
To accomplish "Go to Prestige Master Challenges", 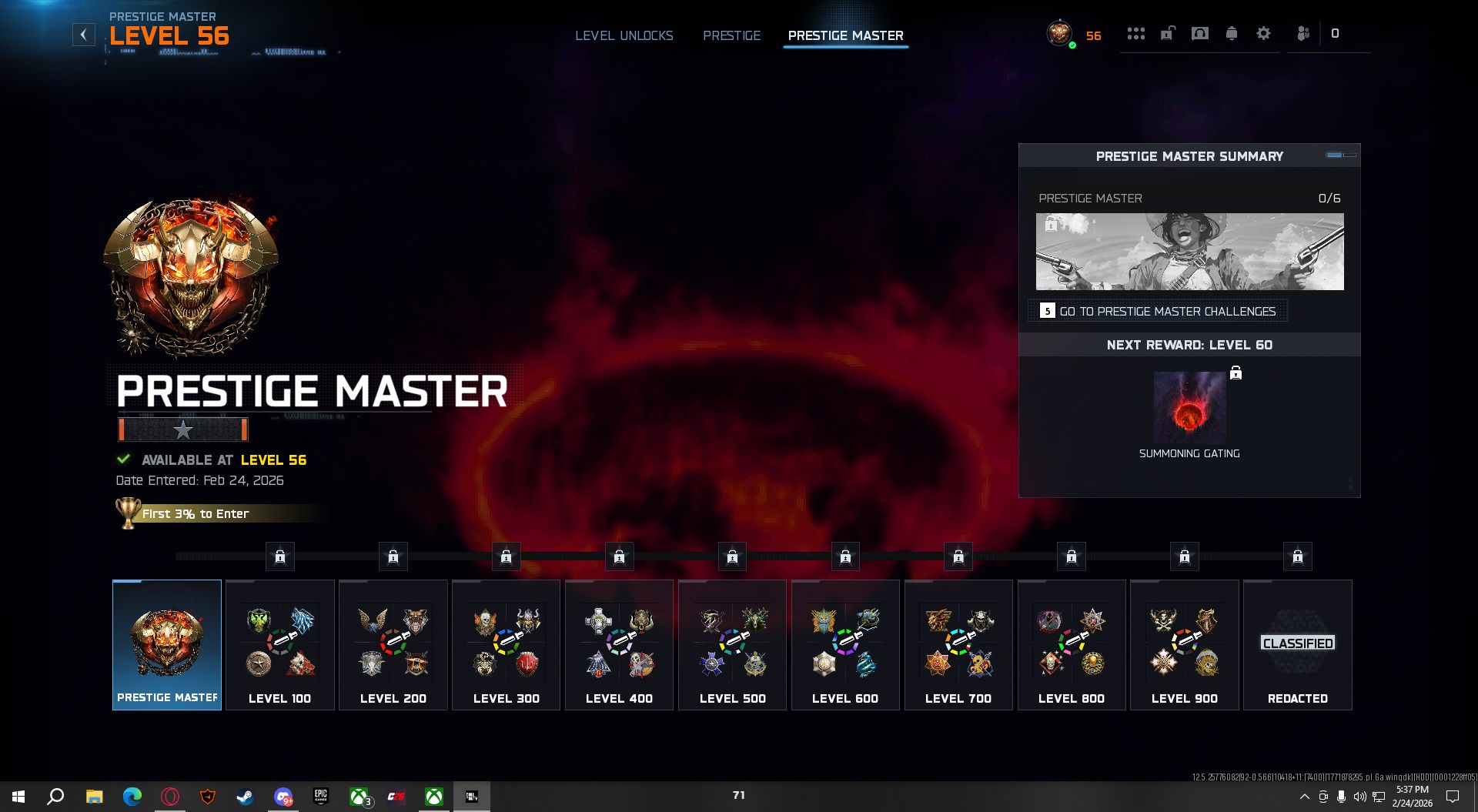I will (1159, 311).
